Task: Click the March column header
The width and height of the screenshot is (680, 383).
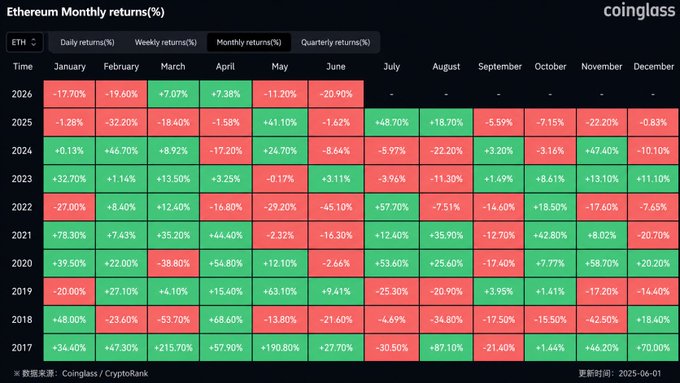Action: (x=173, y=66)
